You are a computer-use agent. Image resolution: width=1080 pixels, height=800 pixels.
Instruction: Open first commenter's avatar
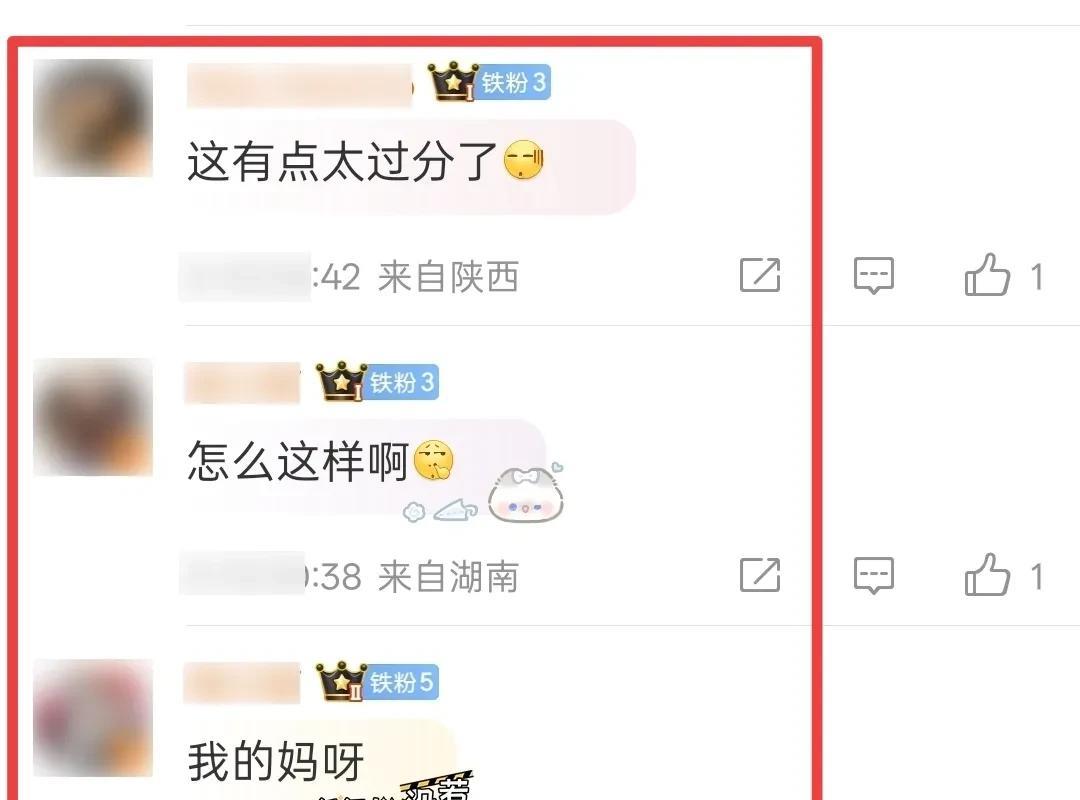click(x=93, y=118)
